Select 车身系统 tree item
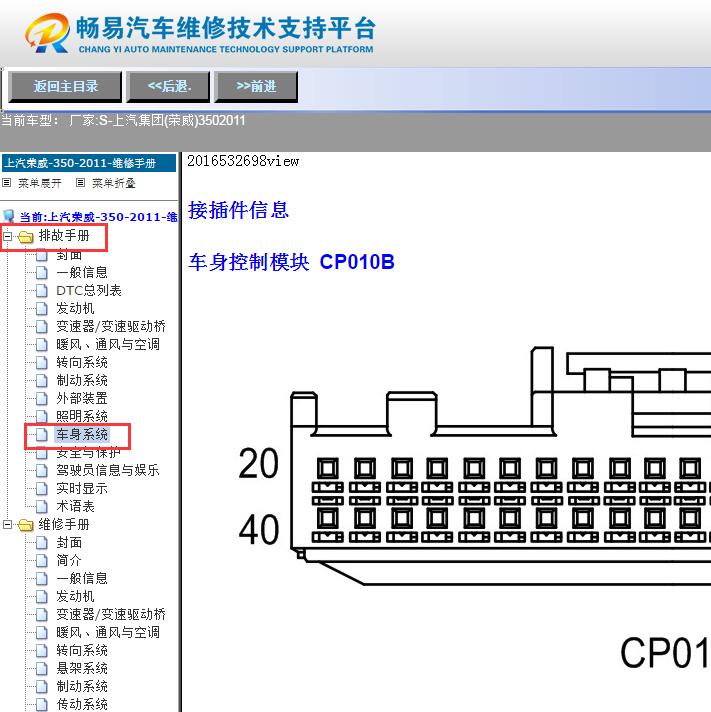Viewport: 711px width, 712px height. [x=82, y=435]
